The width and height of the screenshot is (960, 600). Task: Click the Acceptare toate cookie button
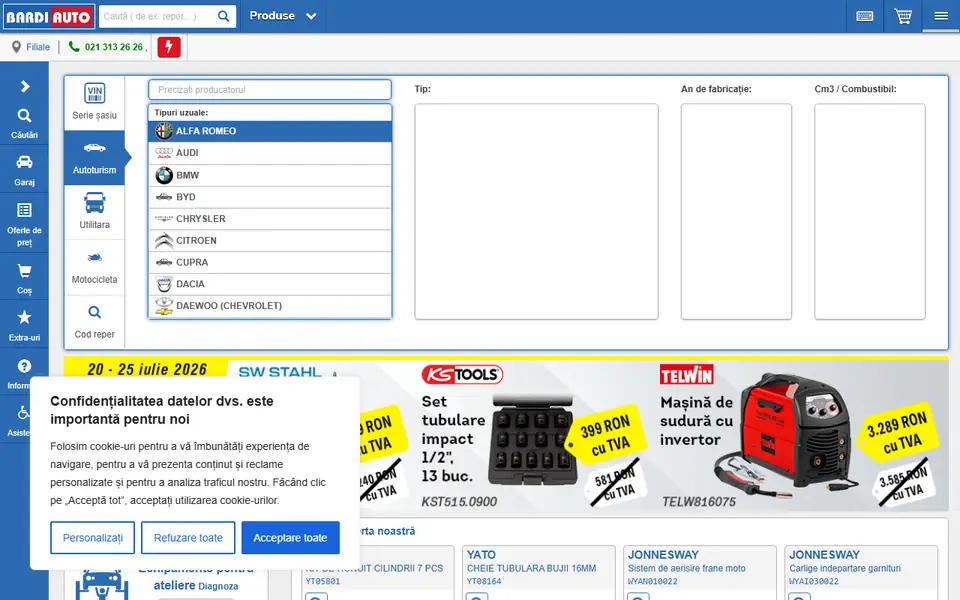pos(290,538)
